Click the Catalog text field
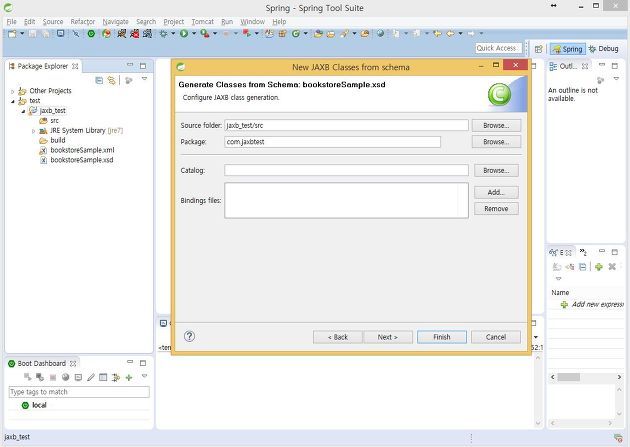This screenshot has height=447, width=630. 346,170
